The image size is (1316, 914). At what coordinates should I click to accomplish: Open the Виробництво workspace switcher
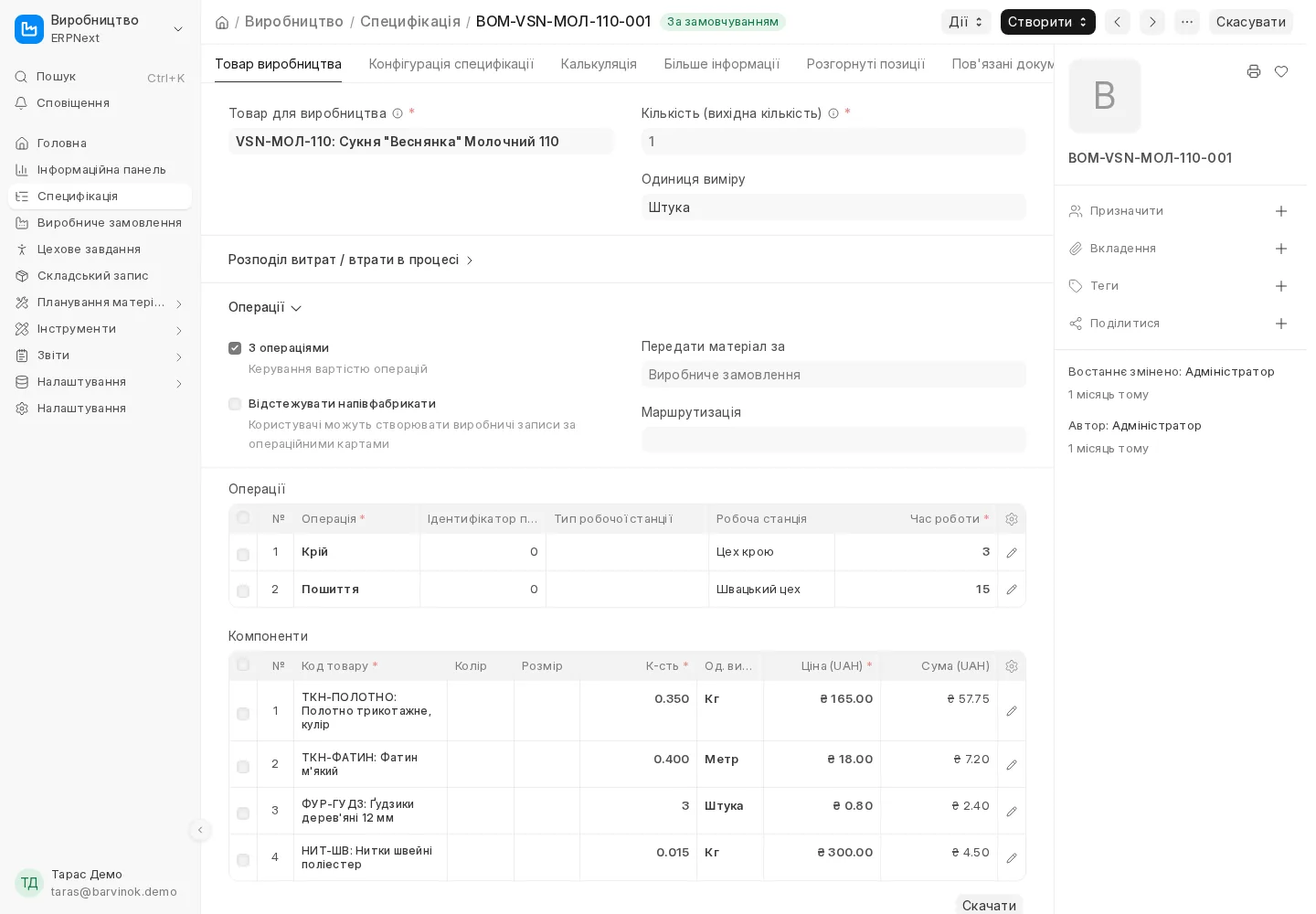point(101,29)
